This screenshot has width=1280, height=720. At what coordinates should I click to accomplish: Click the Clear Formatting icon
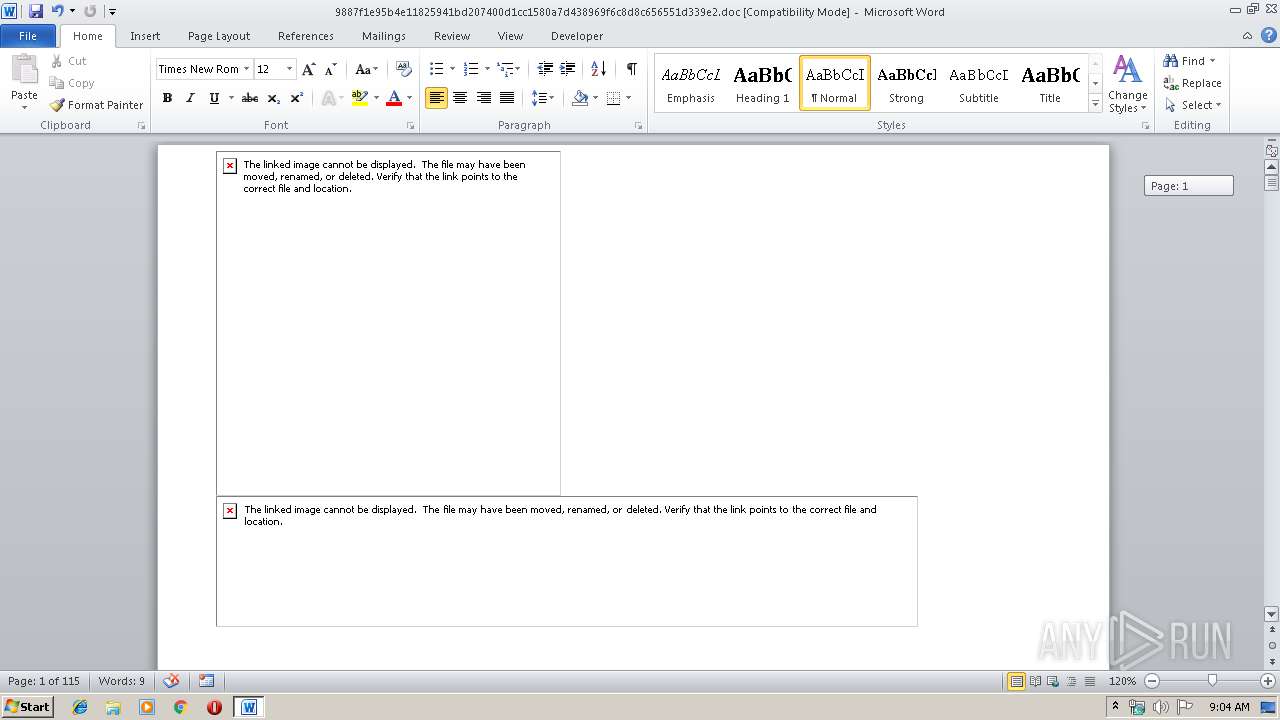point(404,69)
